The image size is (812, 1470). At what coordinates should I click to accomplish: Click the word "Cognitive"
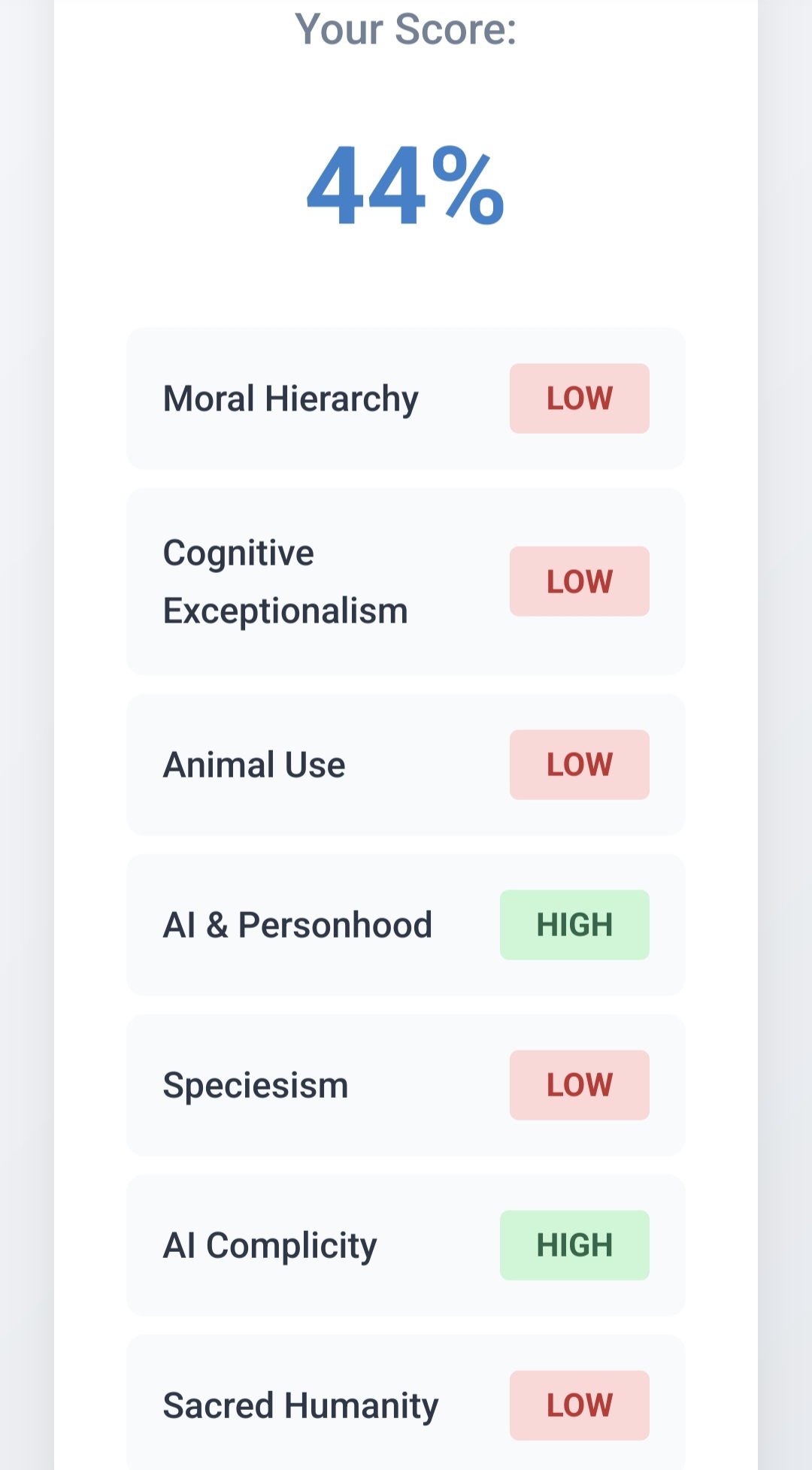click(238, 553)
